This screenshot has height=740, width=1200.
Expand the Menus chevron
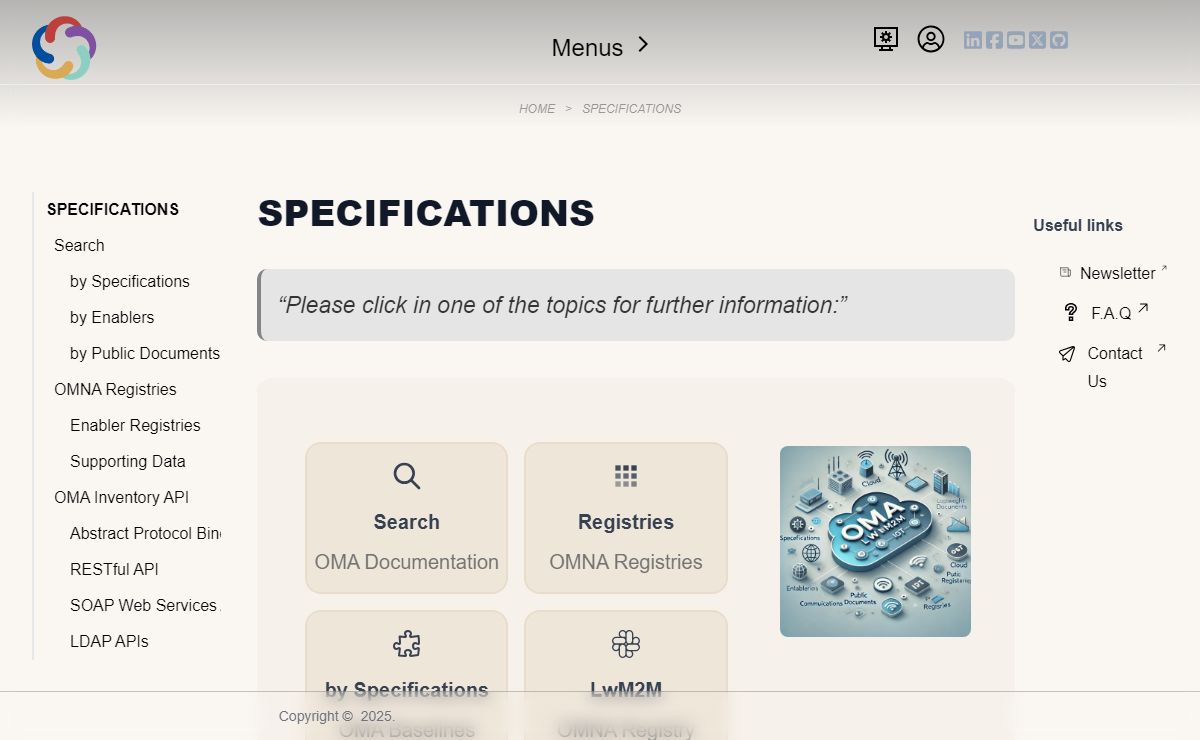643,45
